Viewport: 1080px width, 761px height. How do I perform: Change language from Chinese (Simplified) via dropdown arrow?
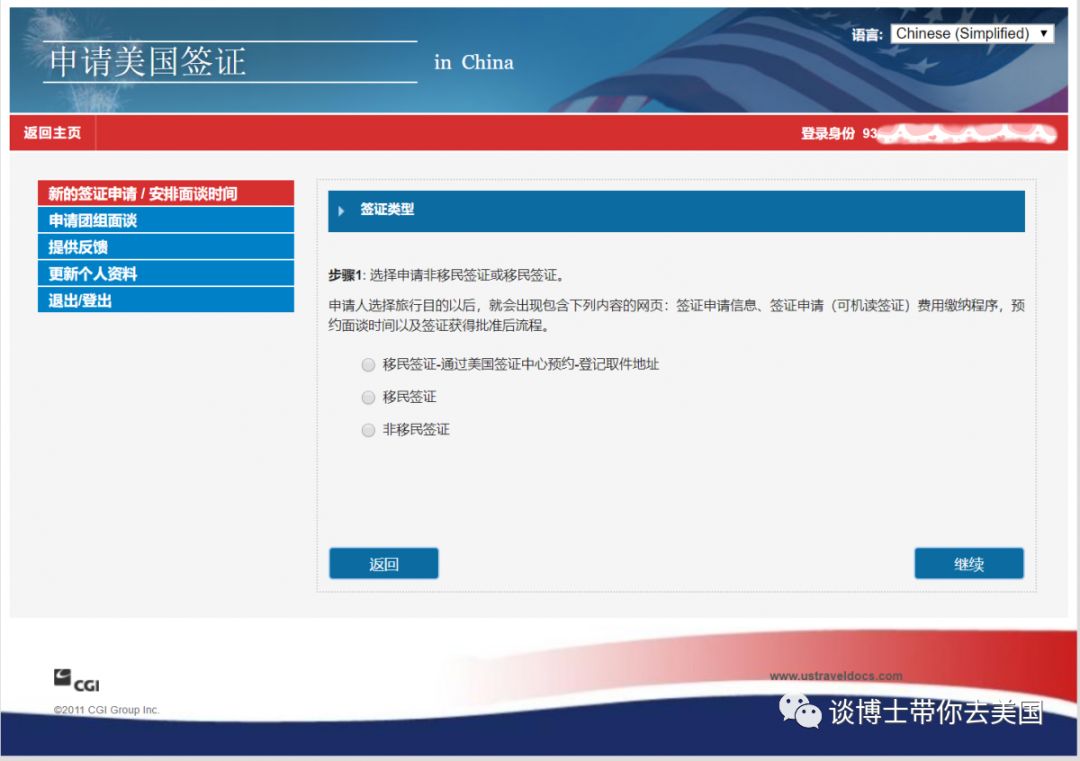1042,32
